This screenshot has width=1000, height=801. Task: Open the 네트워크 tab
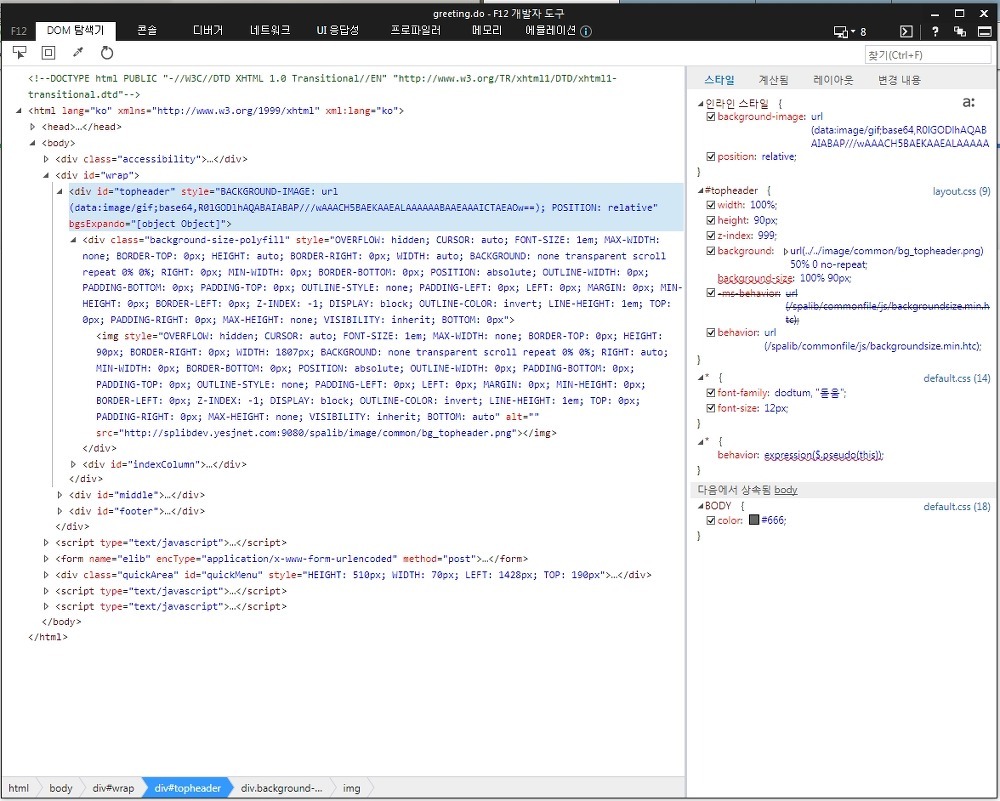point(270,30)
